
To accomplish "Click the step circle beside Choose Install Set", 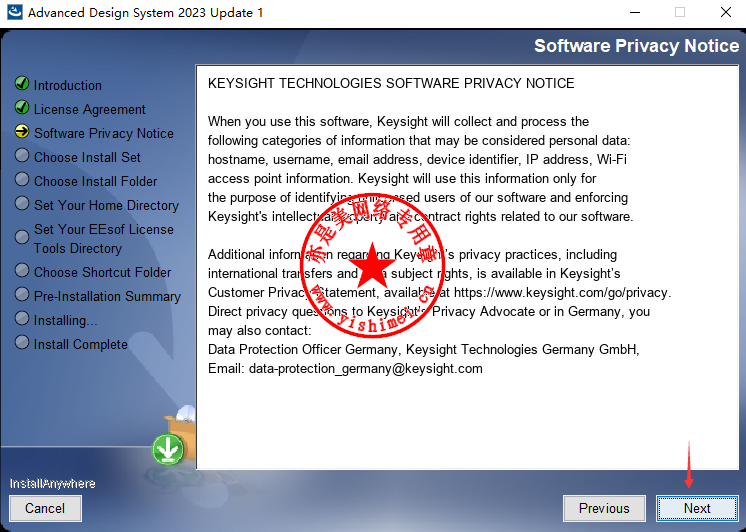I will tap(22, 155).
